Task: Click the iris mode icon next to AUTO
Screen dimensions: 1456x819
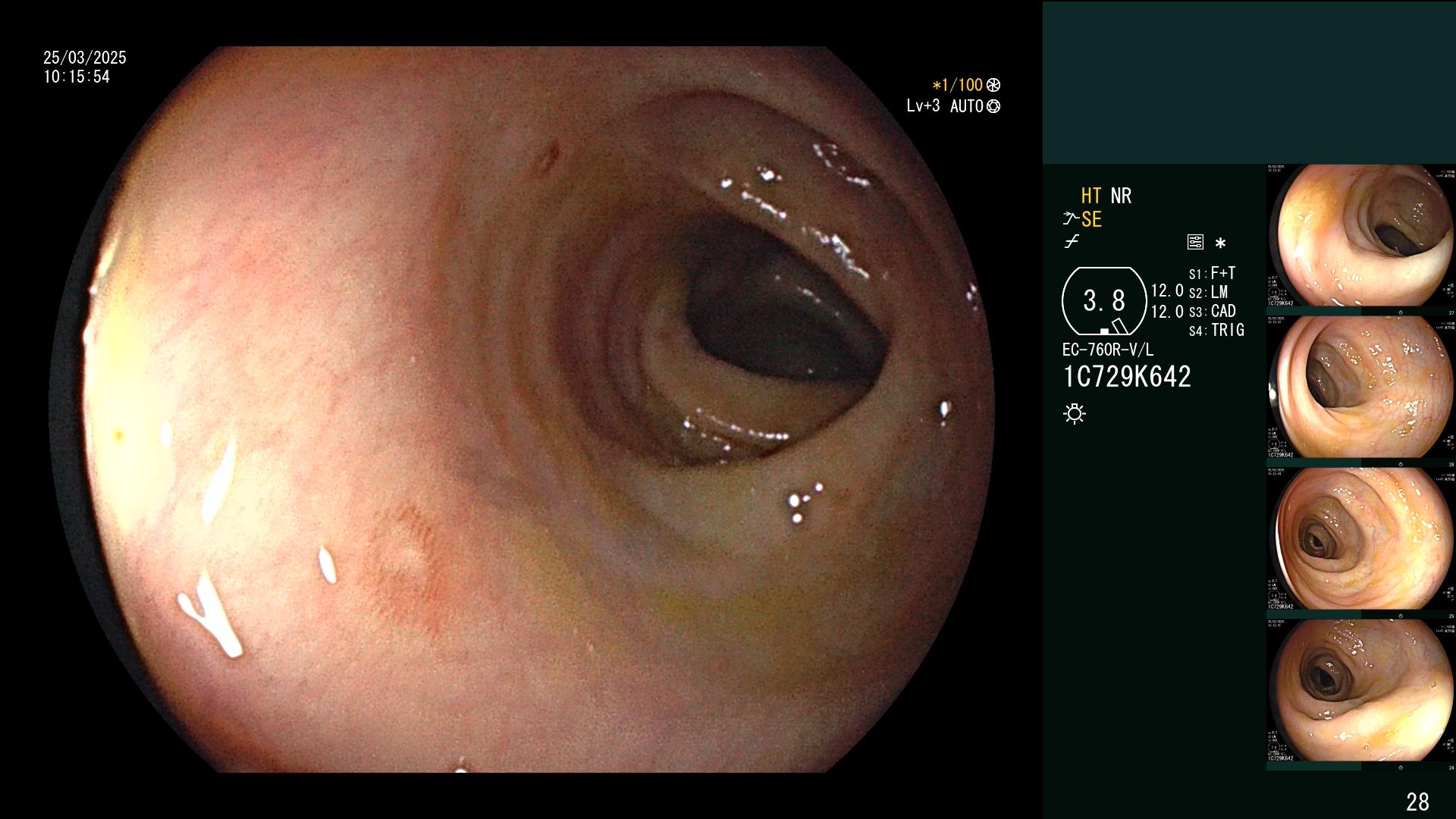Action: 993,106
